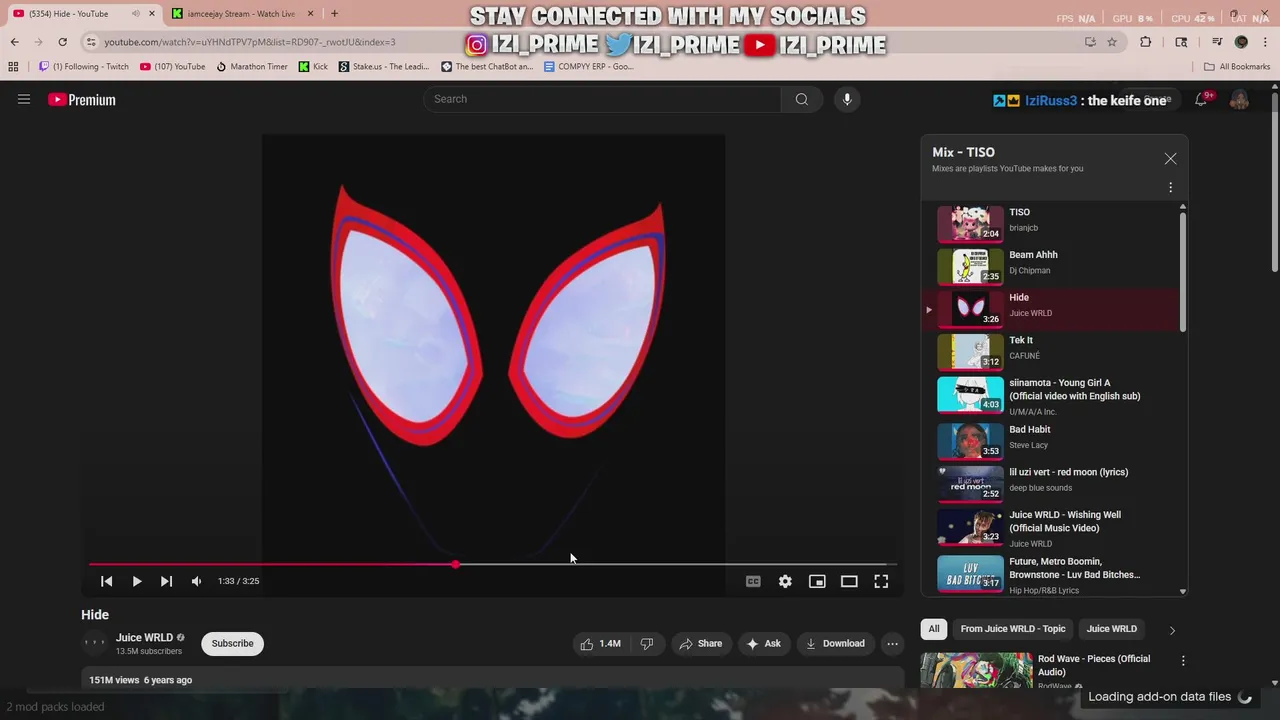This screenshot has height=720, width=1280.
Task: Open Stake.us bookmark
Action: tap(384, 67)
